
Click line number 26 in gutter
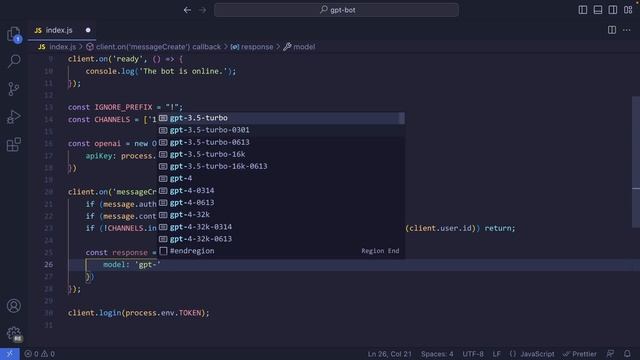pos(49,264)
